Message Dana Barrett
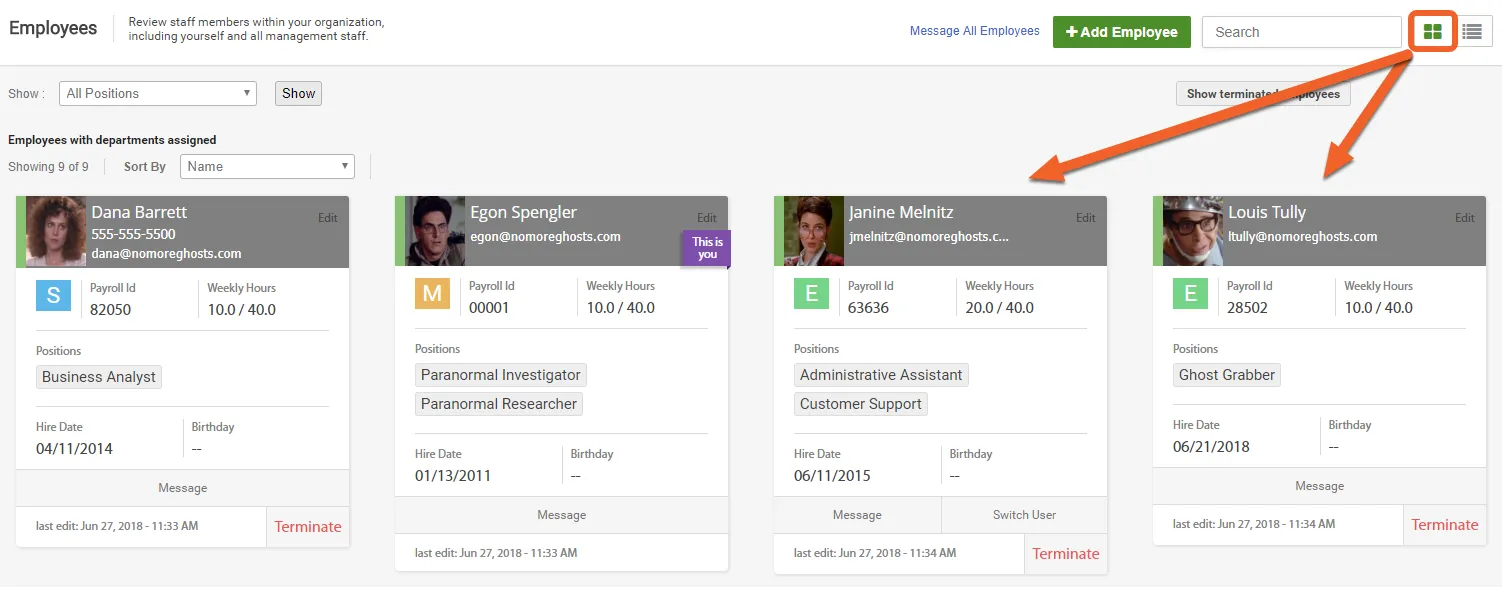Screen dimensions: 1502x599 (183, 488)
